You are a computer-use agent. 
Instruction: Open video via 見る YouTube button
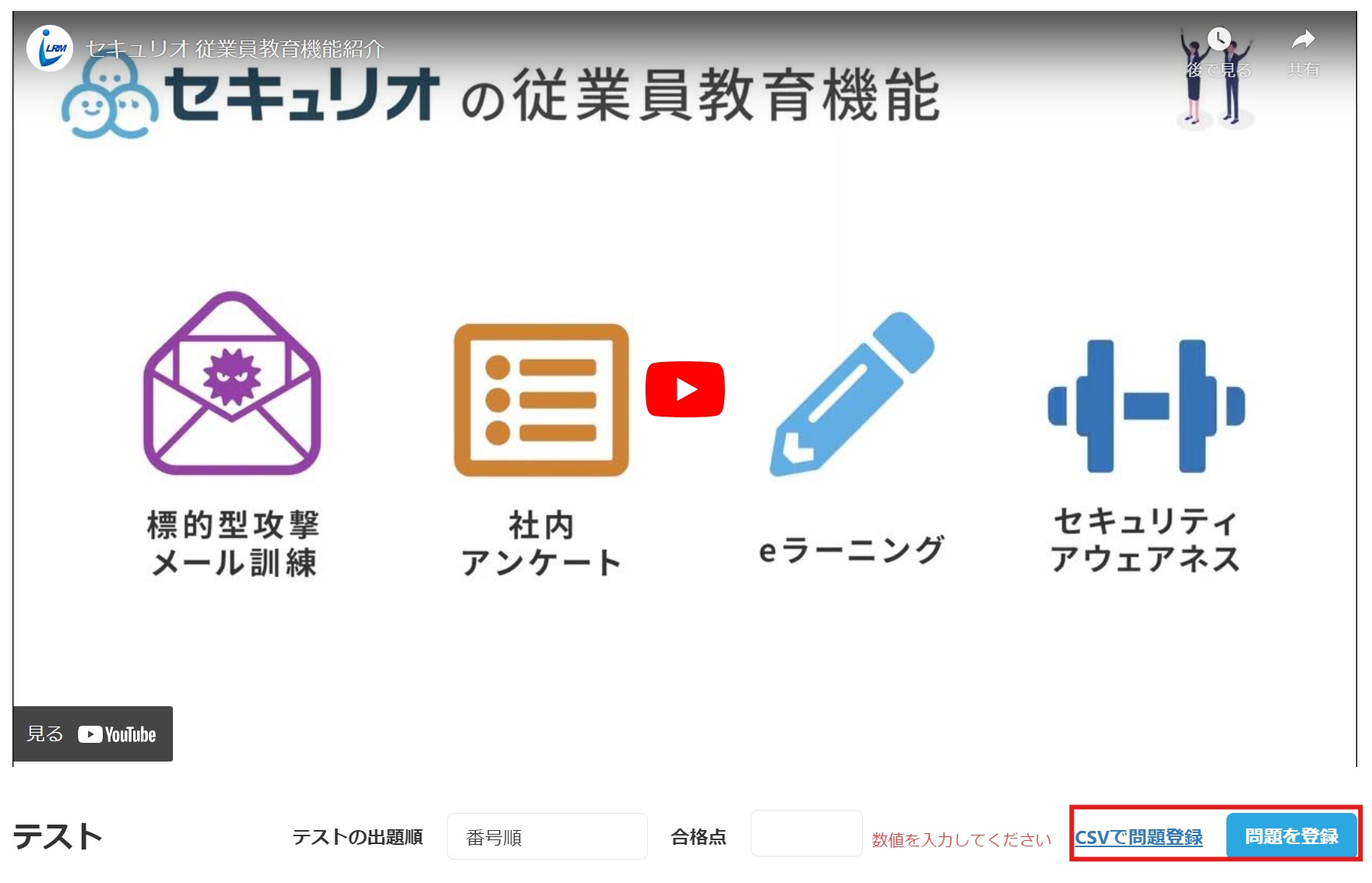[x=93, y=733]
